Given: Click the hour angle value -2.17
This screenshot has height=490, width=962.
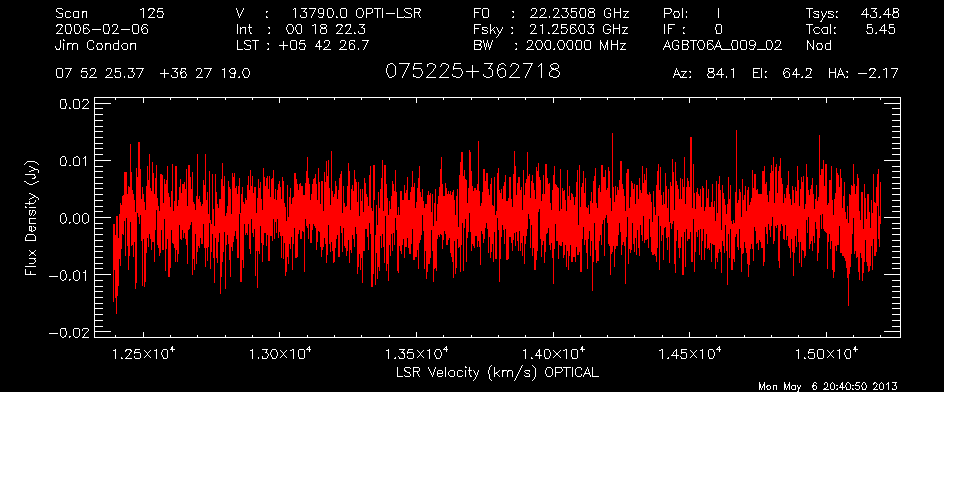Looking at the screenshot, I should 878,74.
